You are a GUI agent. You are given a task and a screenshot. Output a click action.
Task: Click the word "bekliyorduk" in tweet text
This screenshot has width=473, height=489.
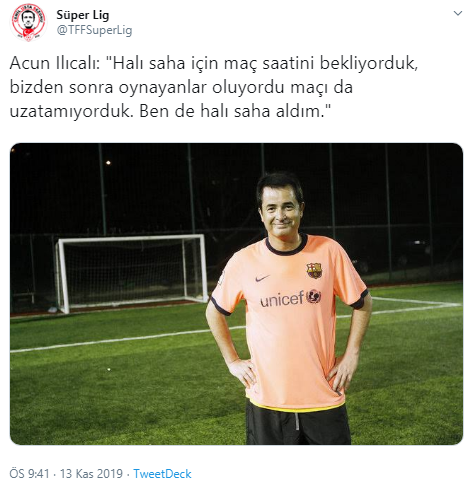pyautogui.click(x=368, y=63)
